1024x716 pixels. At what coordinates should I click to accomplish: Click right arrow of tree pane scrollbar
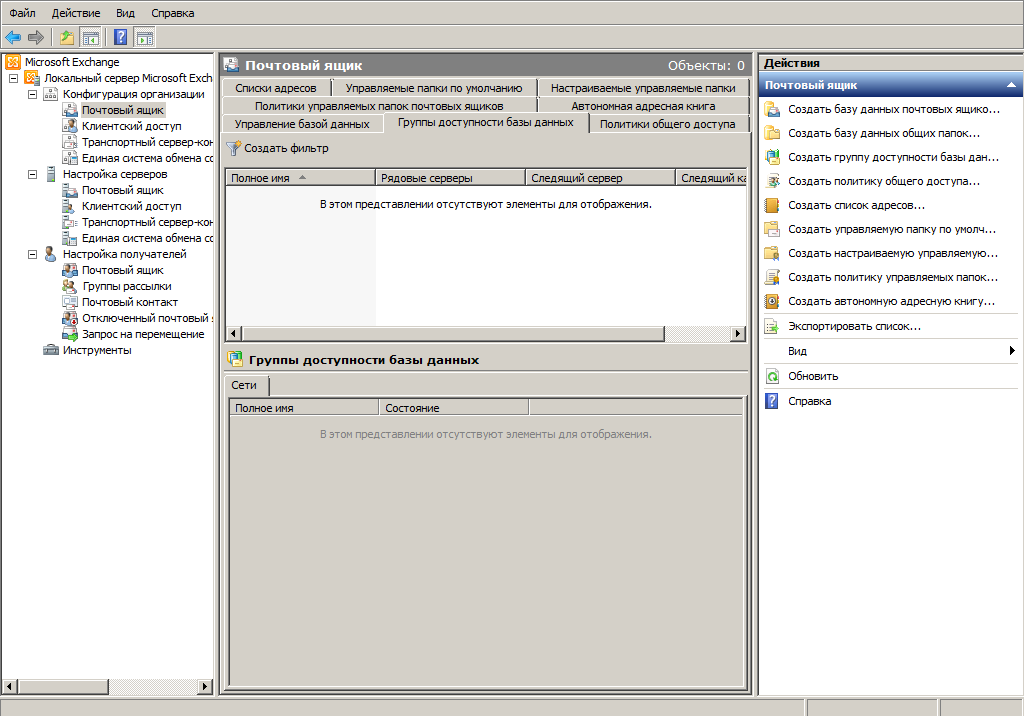pyautogui.click(x=205, y=687)
